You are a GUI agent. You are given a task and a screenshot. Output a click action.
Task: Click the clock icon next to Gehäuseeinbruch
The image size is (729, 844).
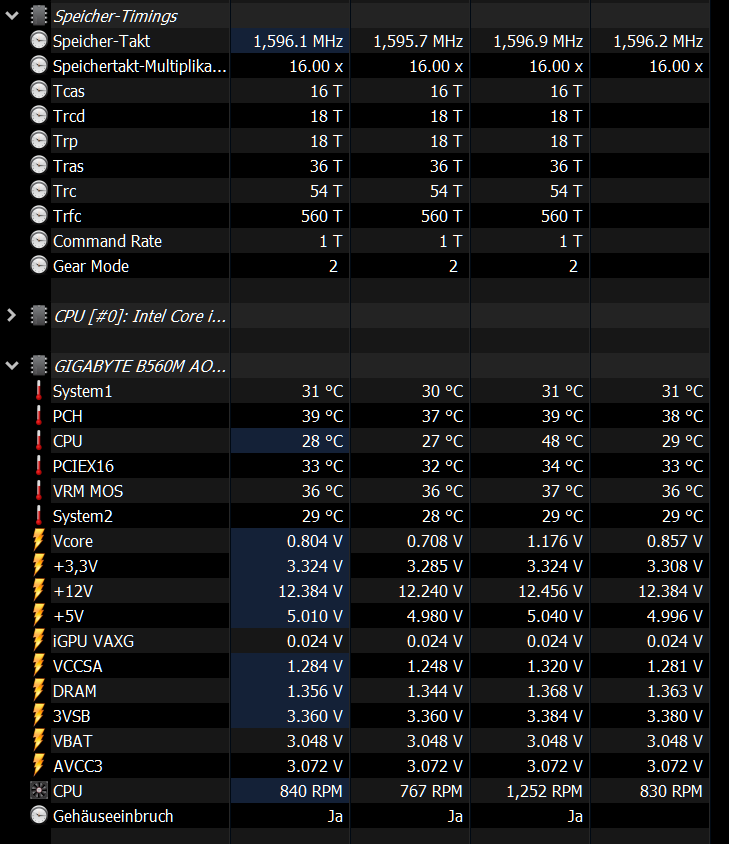(x=39, y=815)
